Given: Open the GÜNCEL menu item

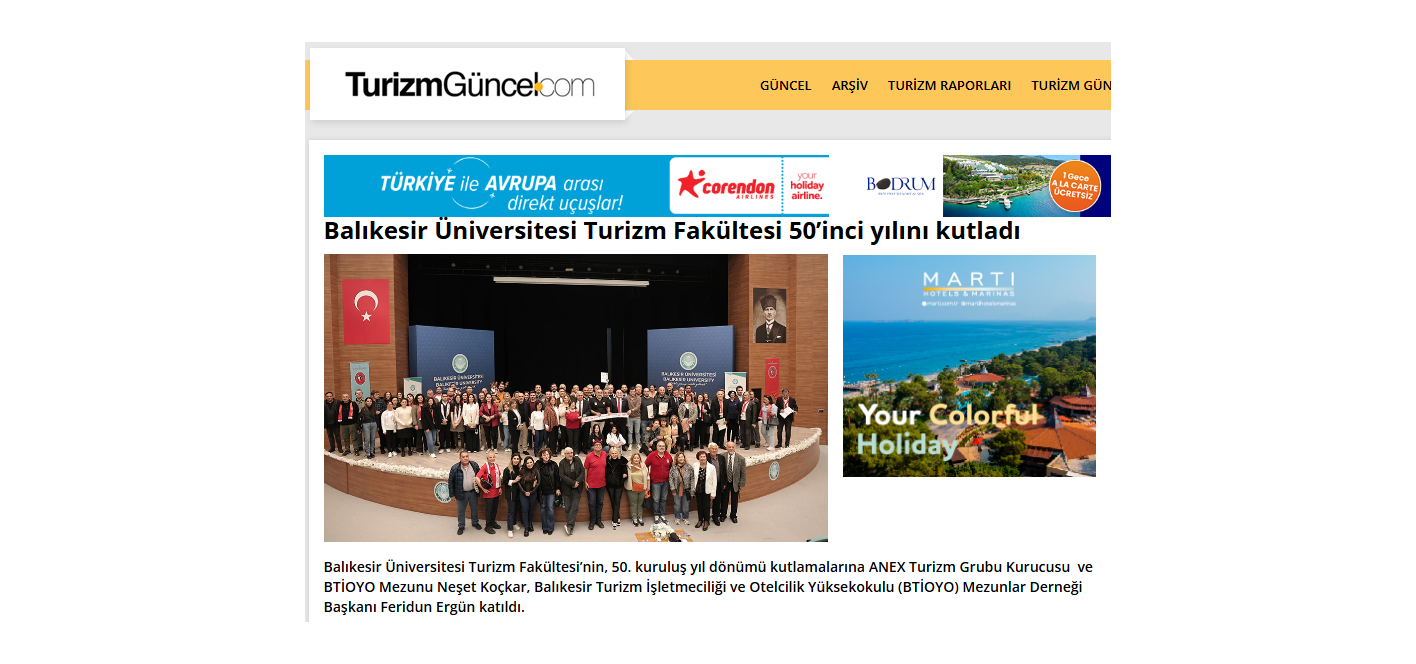Looking at the screenshot, I should point(786,85).
